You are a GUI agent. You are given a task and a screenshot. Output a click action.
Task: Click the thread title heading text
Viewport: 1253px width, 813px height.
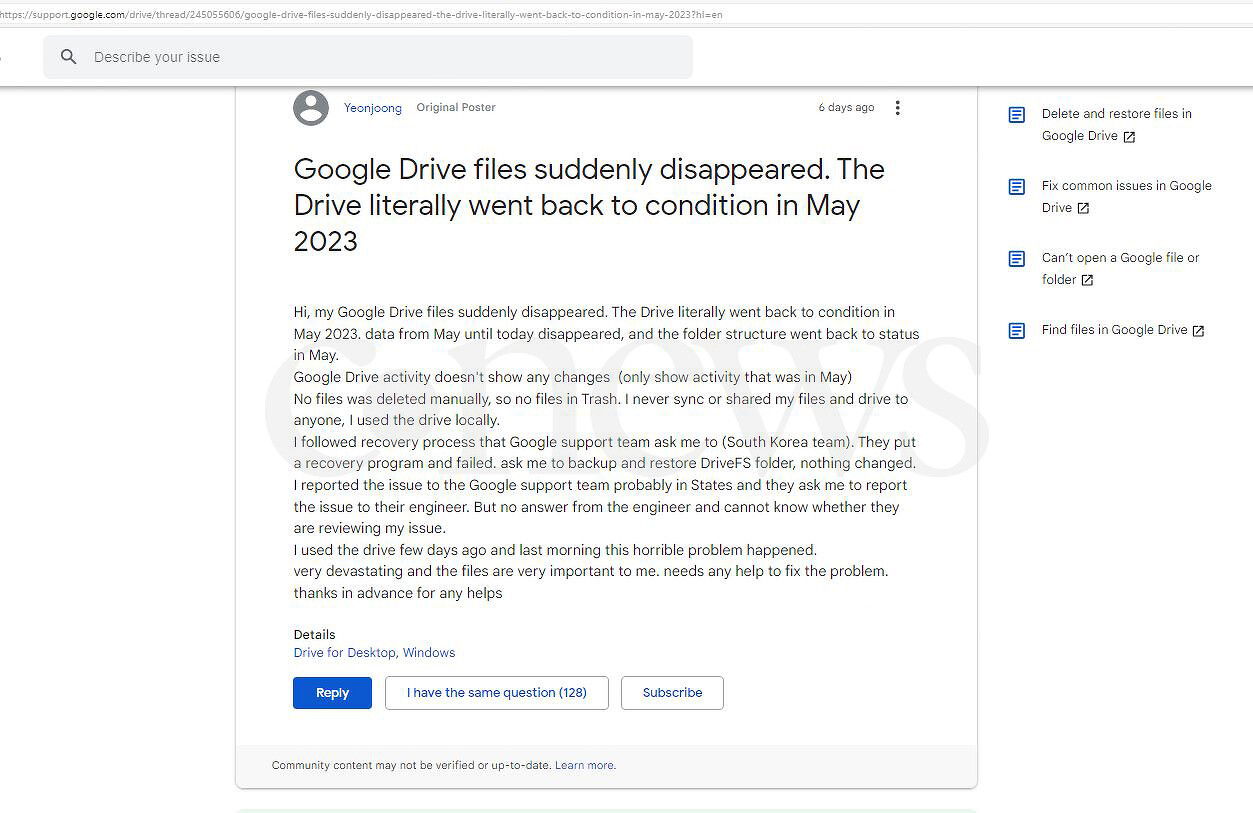(589, 205)
